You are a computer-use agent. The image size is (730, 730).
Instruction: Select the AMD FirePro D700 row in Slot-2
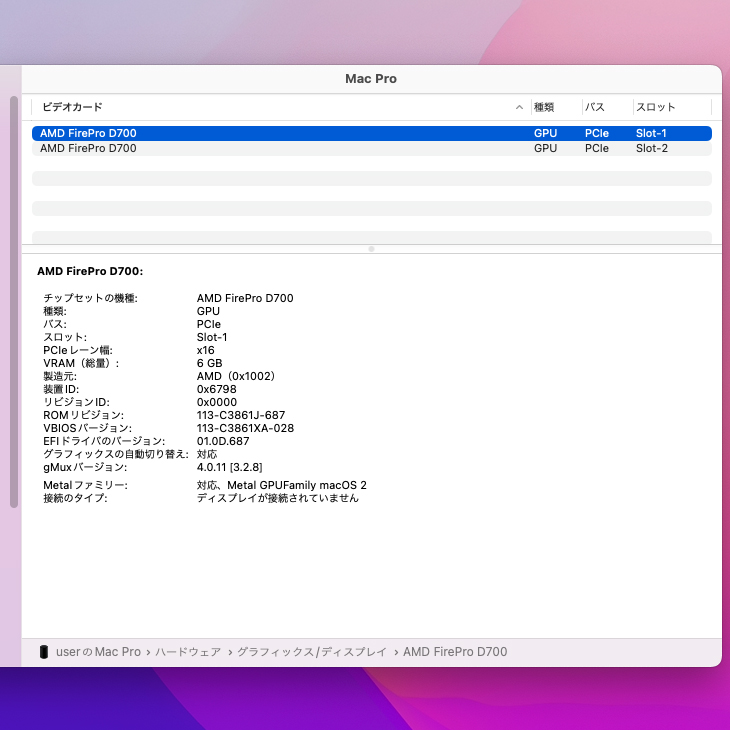pyautogui.click(x=372, y=148)
